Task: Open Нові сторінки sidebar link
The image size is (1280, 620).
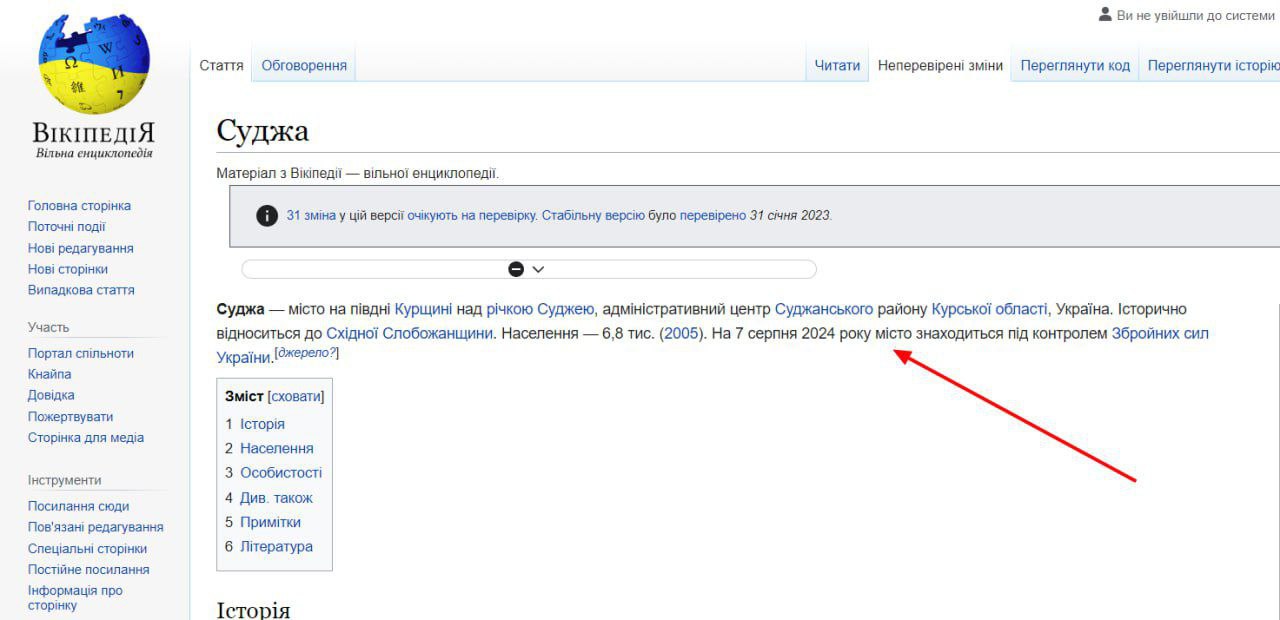Action: 68,269
